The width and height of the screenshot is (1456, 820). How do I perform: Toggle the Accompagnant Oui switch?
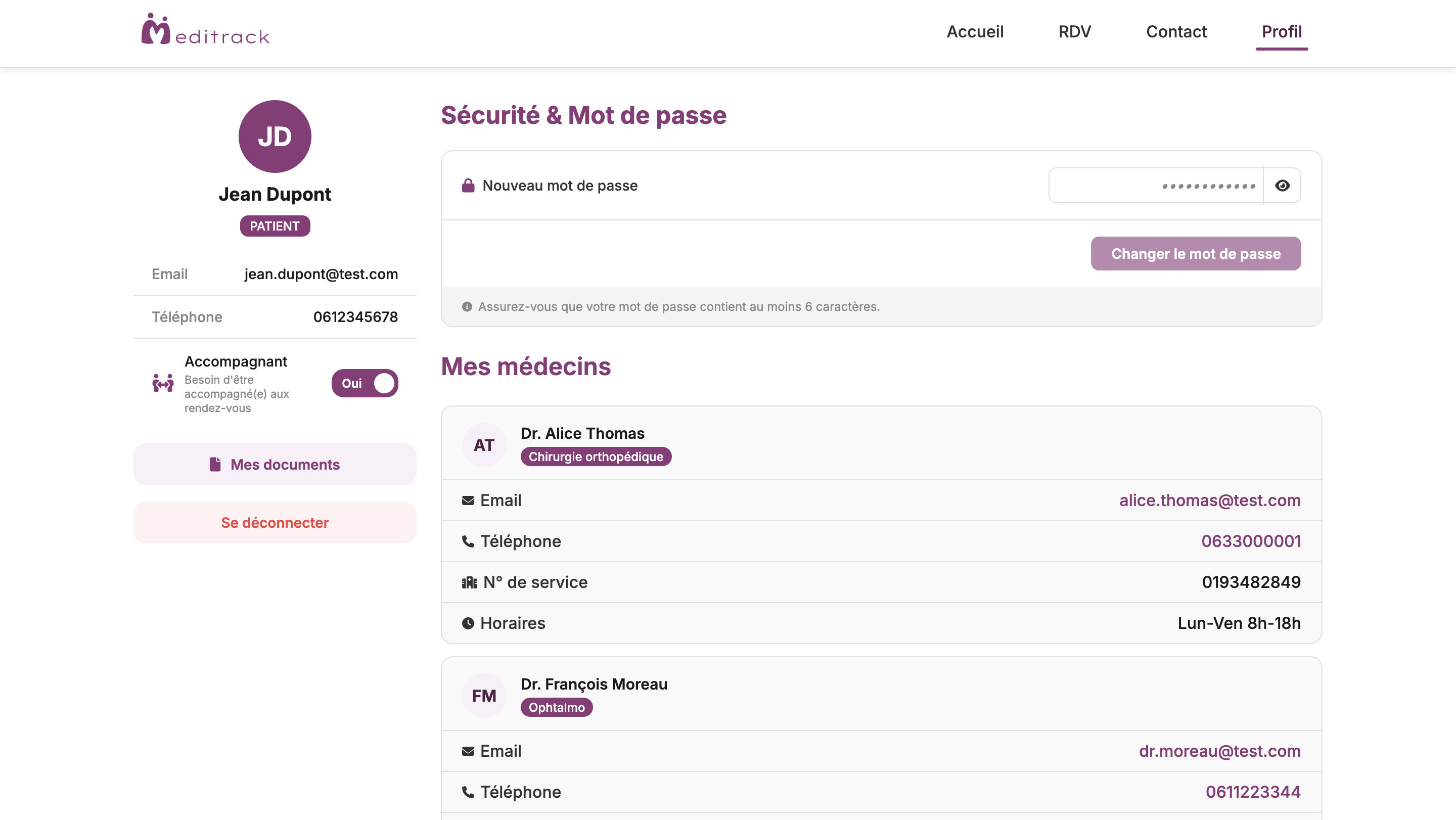tap(365, 383)
